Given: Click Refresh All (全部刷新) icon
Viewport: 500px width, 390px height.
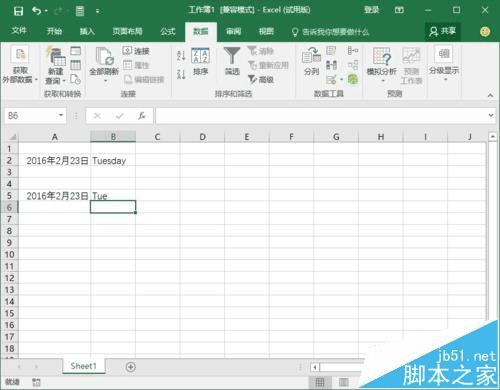Looking at the screenshot, I should (x=104, y=65).
